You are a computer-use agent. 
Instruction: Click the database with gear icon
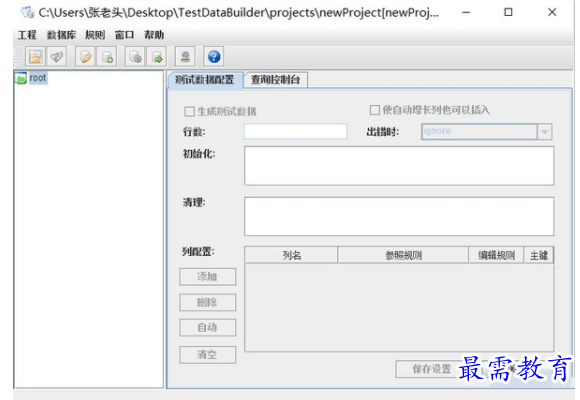pos(135,57)
